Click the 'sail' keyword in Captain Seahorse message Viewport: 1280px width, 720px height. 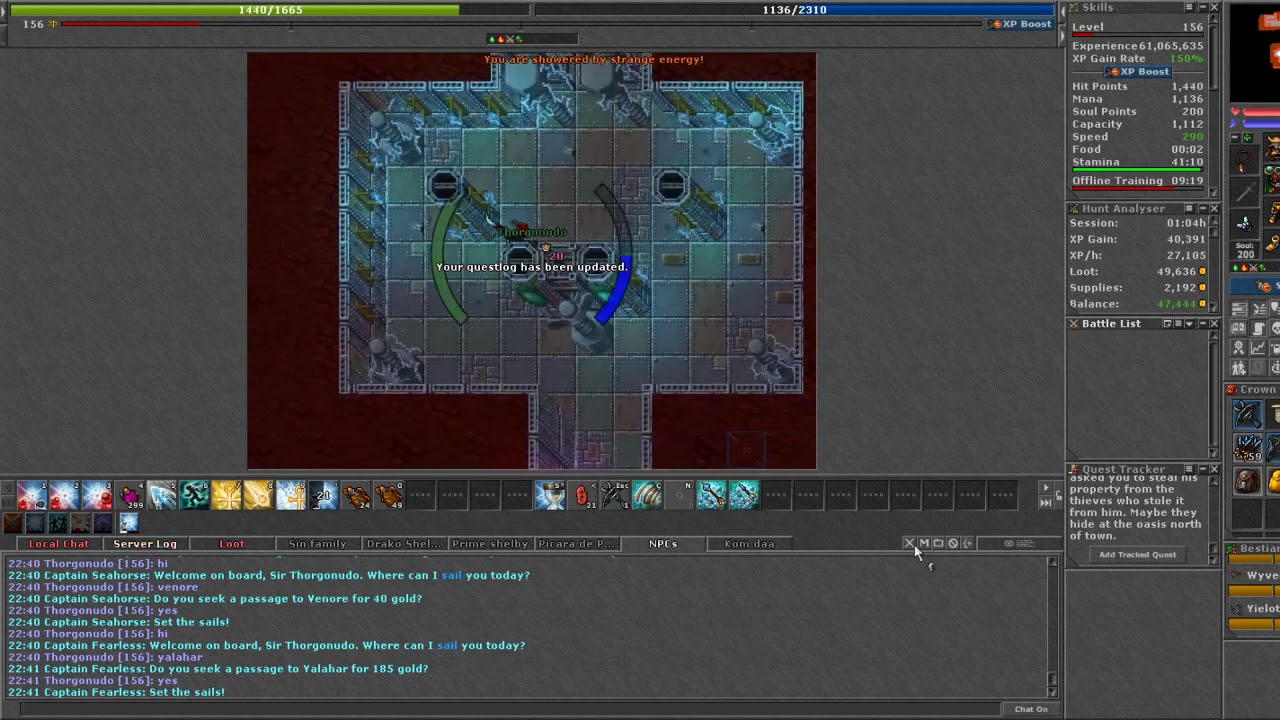point(451,576)
